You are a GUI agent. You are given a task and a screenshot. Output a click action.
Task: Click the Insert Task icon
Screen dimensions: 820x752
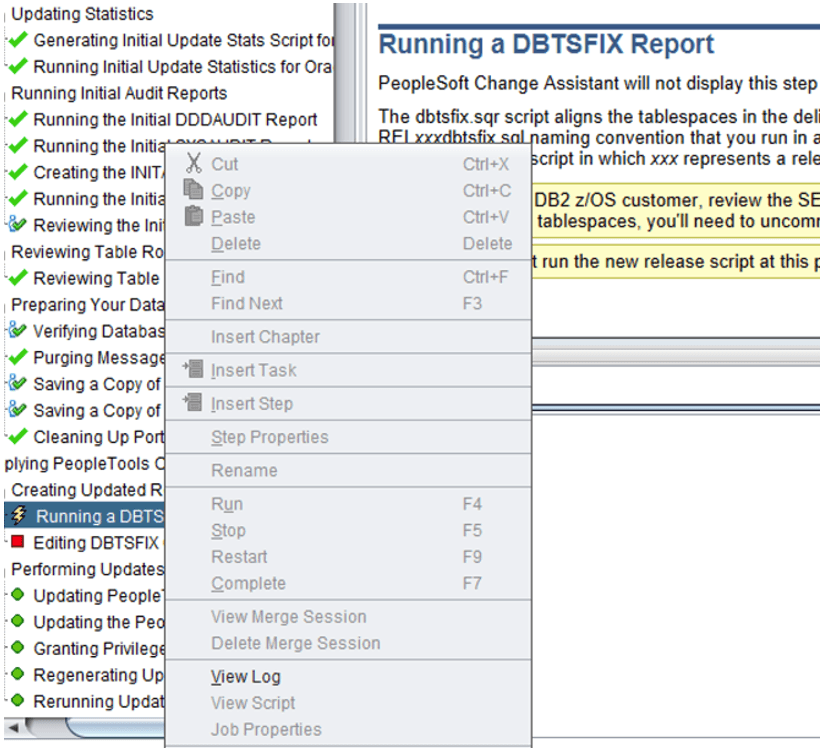193,369
